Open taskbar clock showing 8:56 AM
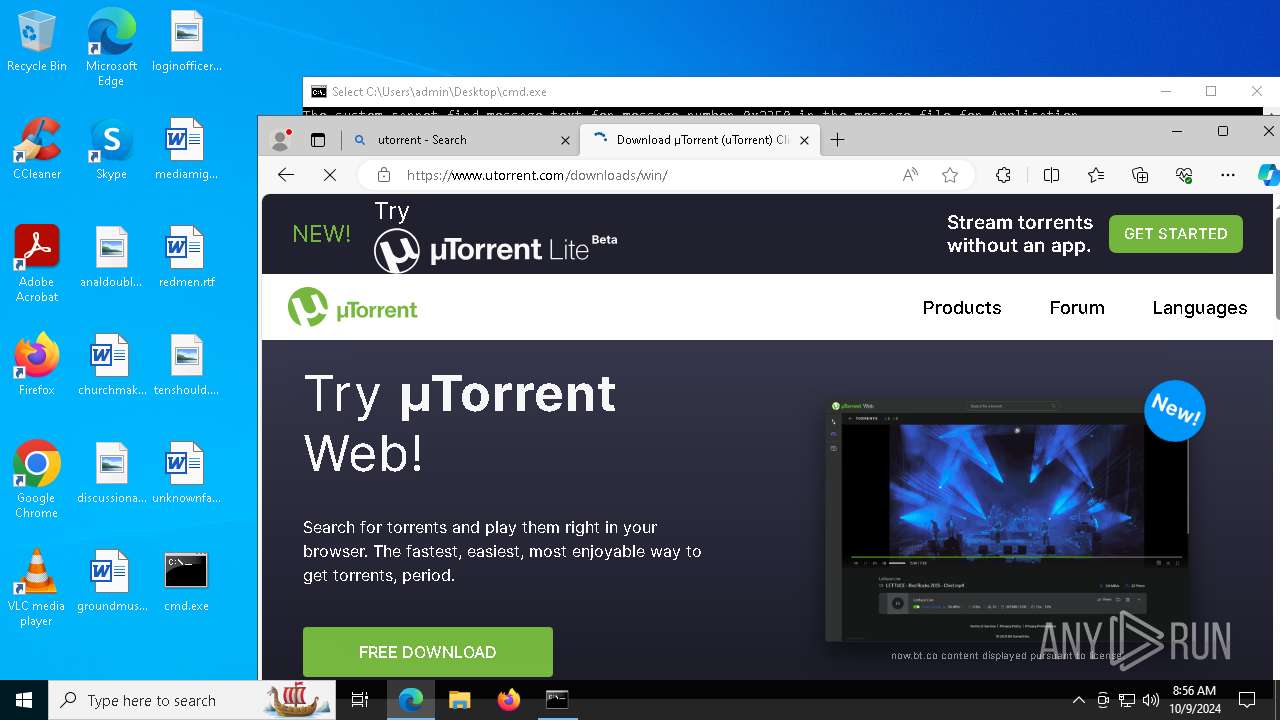 coord(1195,700)
